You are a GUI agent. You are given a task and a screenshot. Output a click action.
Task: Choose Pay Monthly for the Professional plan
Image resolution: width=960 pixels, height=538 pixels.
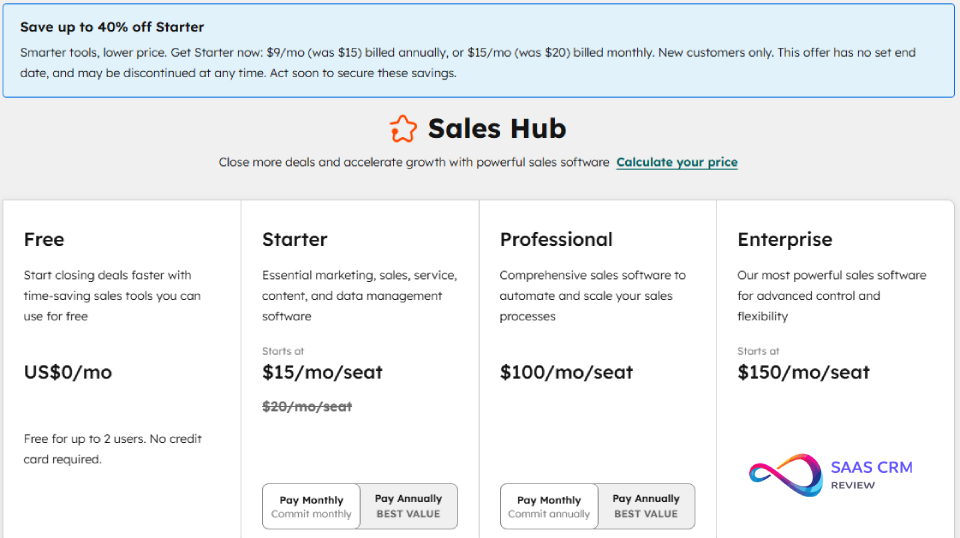(549, 506)
